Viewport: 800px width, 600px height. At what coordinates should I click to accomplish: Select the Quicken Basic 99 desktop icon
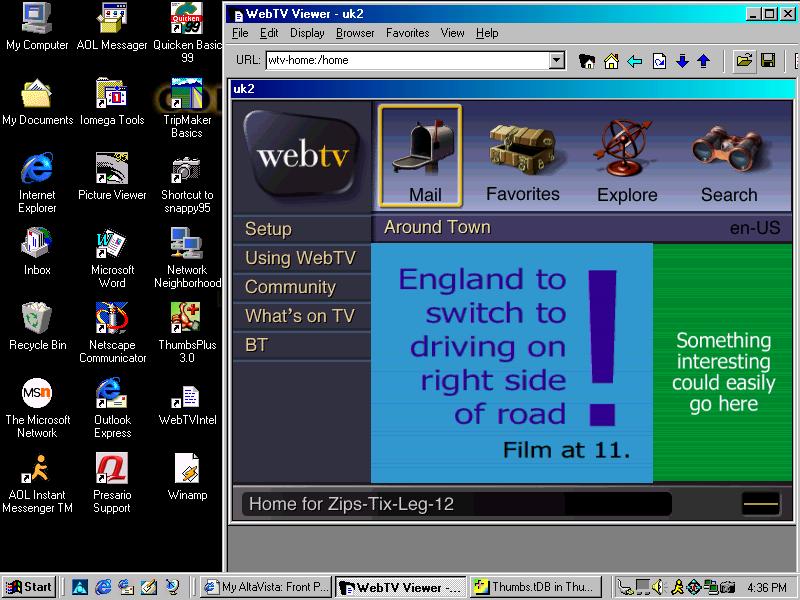[x=187, y=33]
